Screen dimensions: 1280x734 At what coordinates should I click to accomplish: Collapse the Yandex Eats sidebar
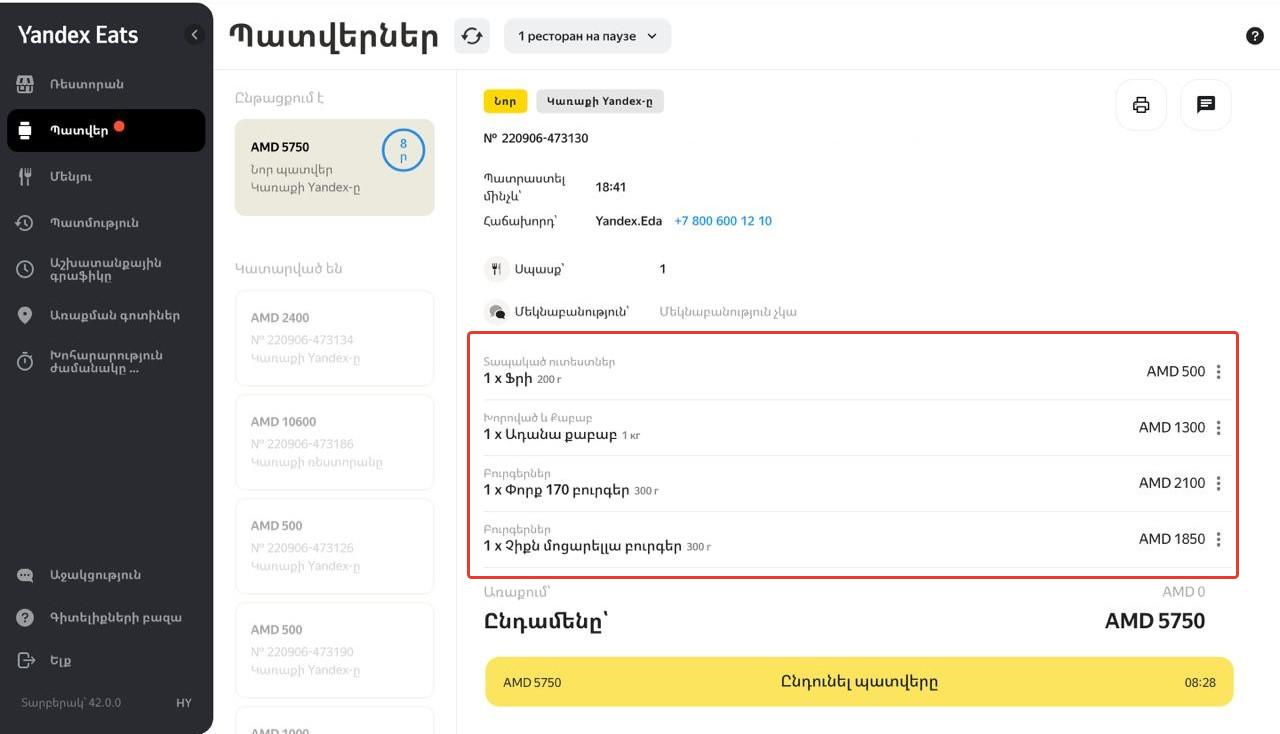[194, 35]
